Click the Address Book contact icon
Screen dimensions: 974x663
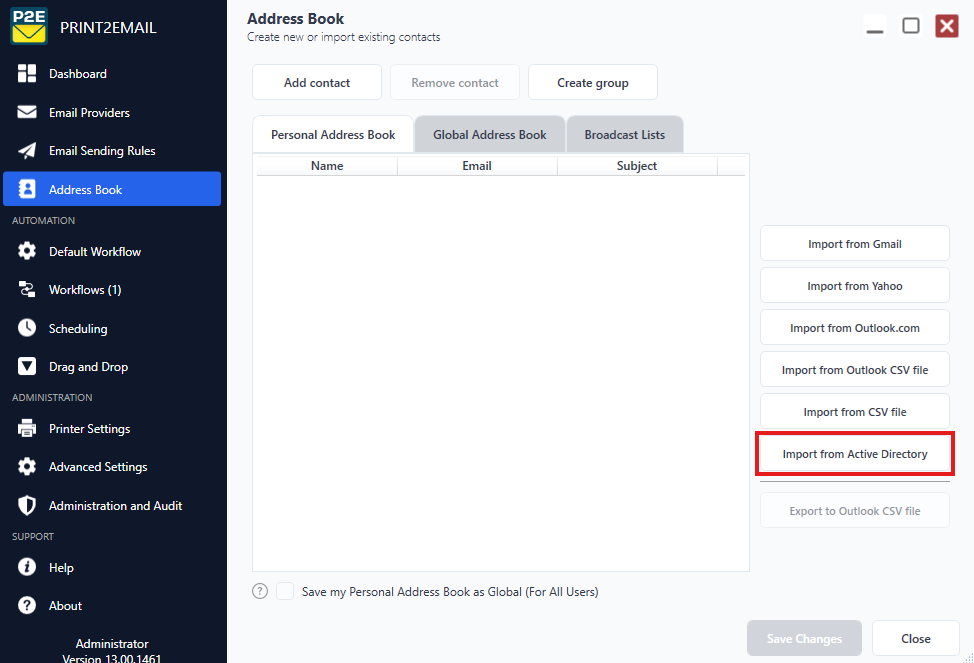coord(27,189)
